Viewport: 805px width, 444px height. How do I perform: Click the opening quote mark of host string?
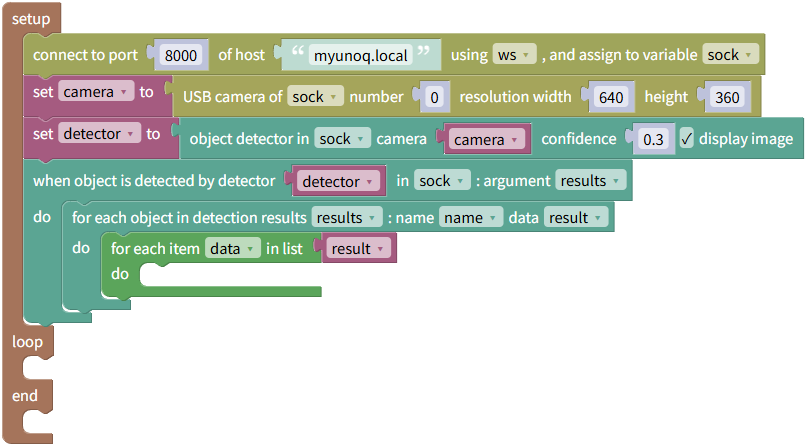tap(298, 51)
